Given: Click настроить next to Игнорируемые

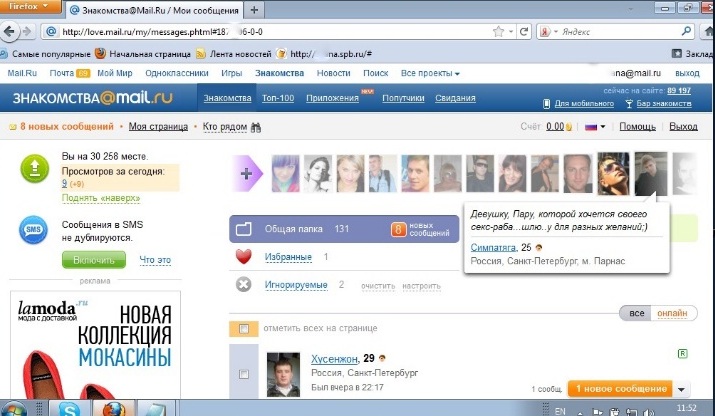Looking at the screenshot, I should (421, 286).
